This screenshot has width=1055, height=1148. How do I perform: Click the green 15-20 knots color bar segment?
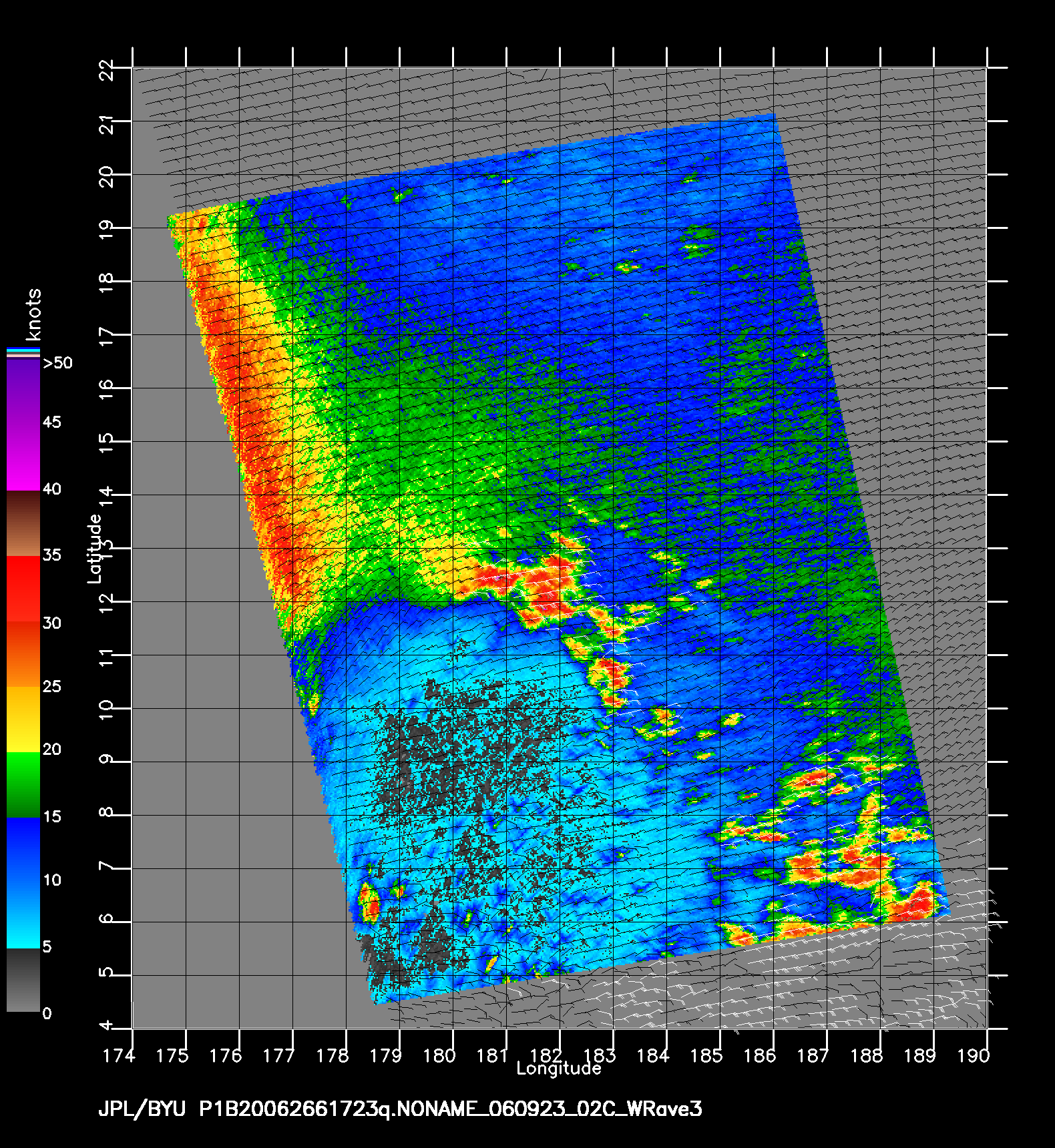(23, 785)
